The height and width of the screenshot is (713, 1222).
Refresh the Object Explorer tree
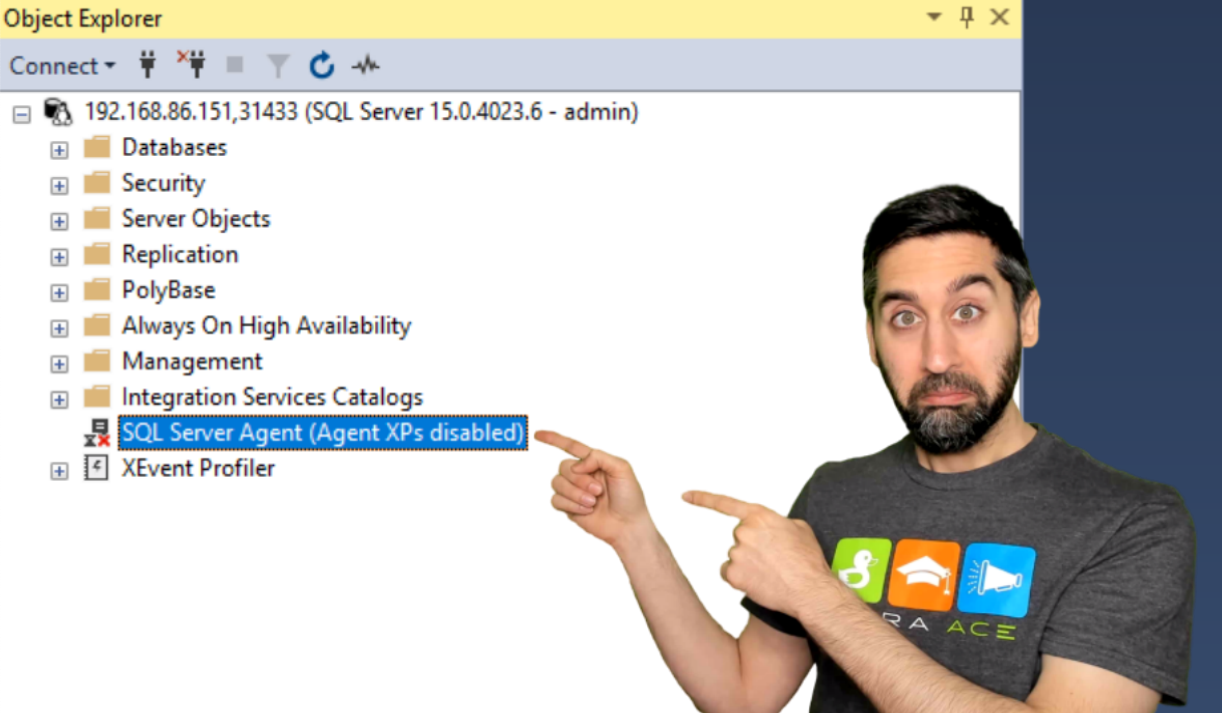pyautogui.click(x=322, y=65)
